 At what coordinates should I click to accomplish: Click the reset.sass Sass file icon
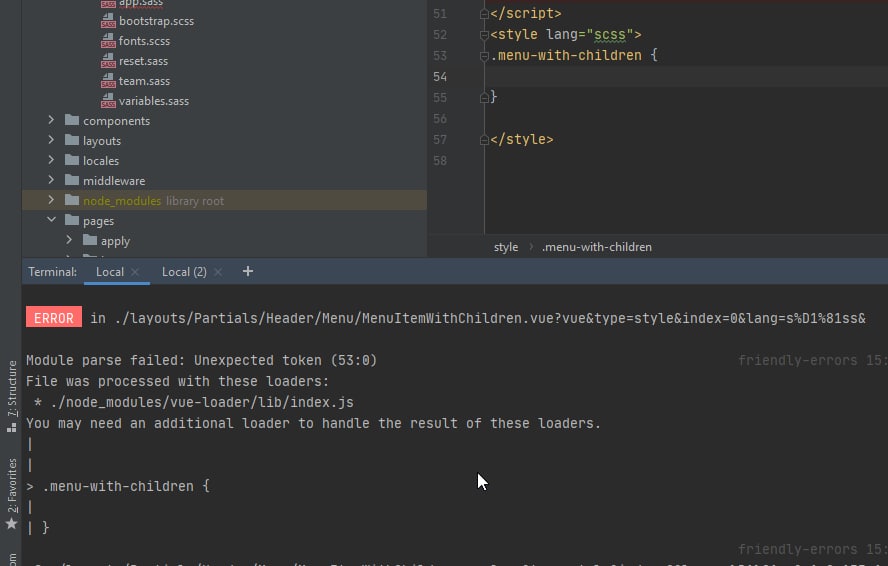108,61
